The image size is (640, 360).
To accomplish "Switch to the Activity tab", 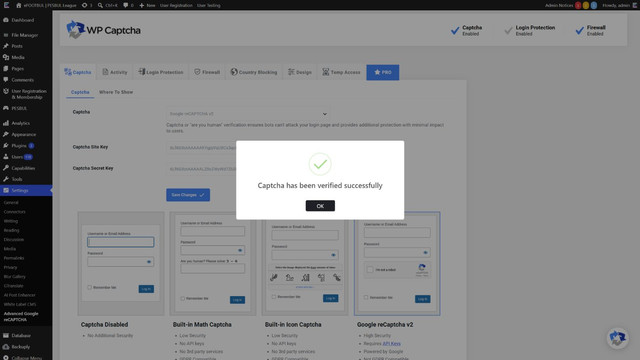I will 115,72.
